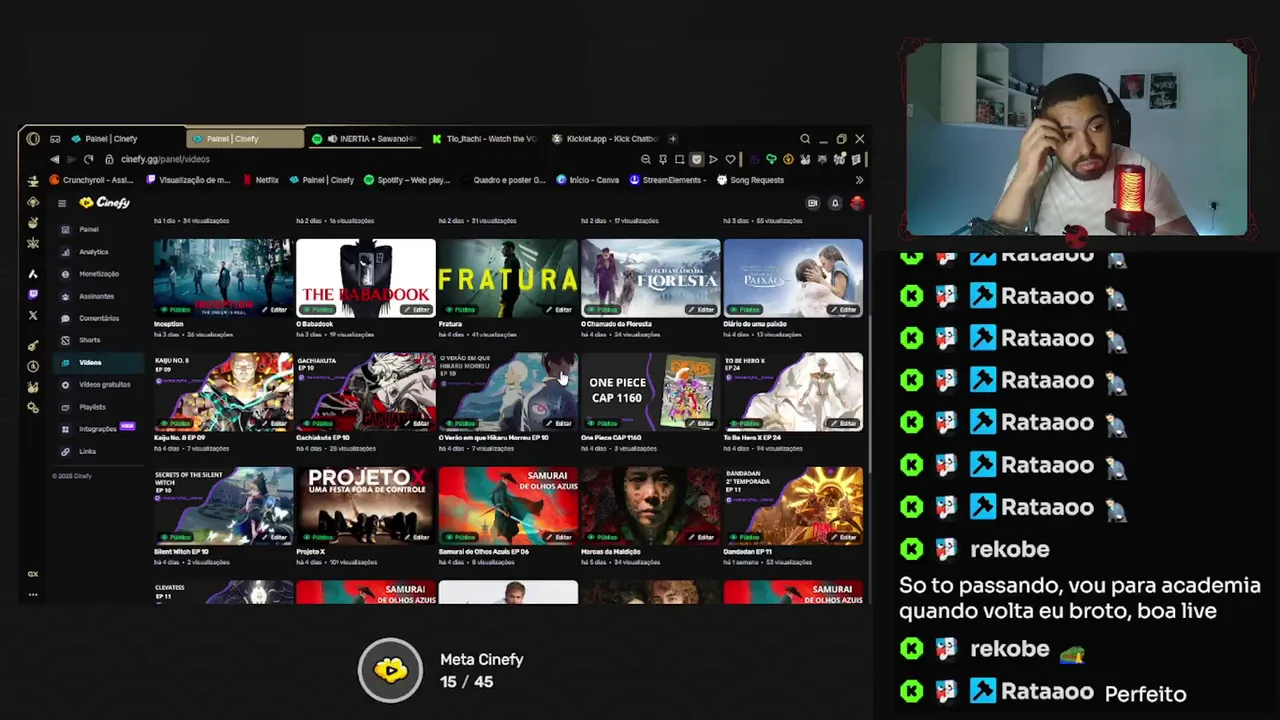Toggle Público badge on Inception video
Viewport: 1280px width, 720px height.
[177, 310]
